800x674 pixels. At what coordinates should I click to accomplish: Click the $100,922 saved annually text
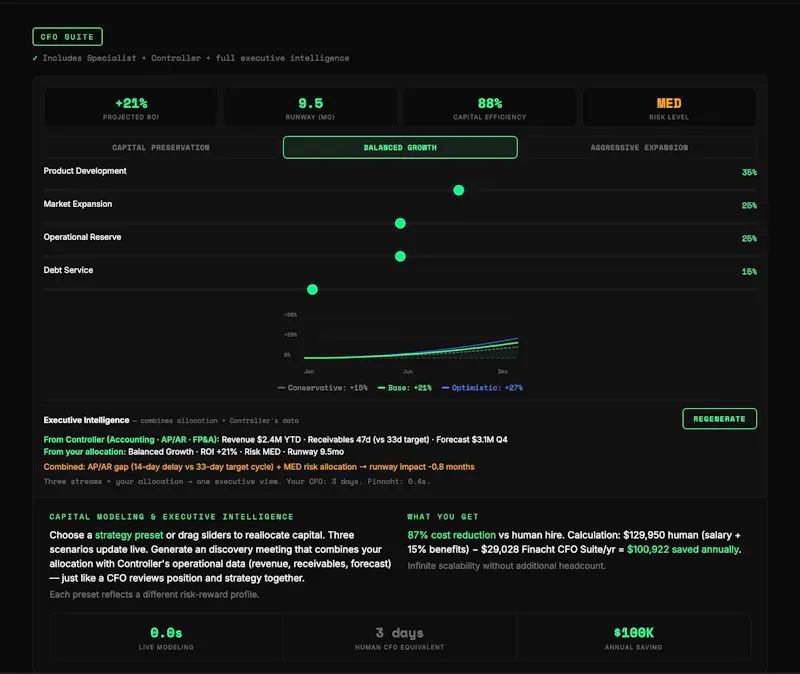[x=683, y=550]
